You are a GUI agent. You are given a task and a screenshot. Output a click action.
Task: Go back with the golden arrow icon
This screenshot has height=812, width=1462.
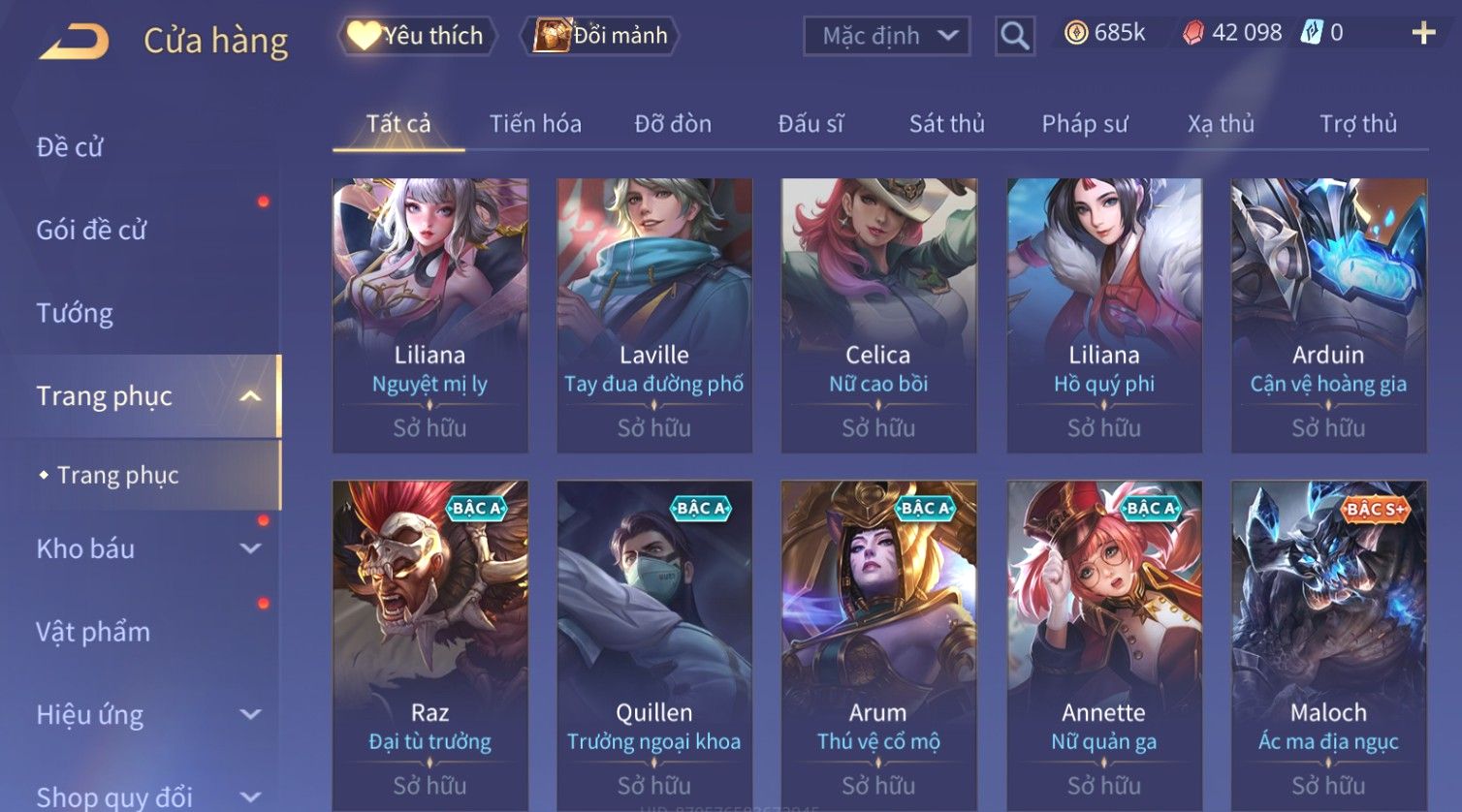[x=74, y=42]
